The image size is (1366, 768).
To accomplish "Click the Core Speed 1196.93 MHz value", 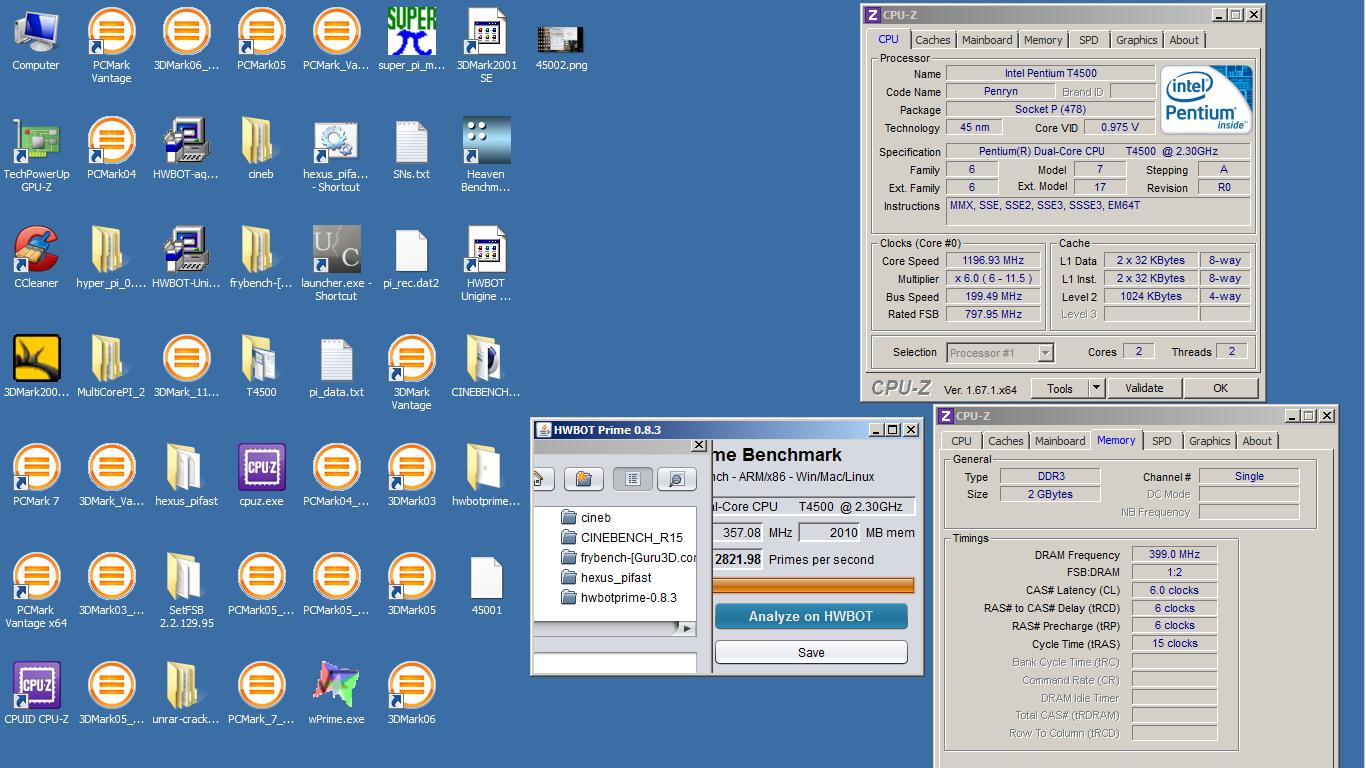I will [994, 261].
